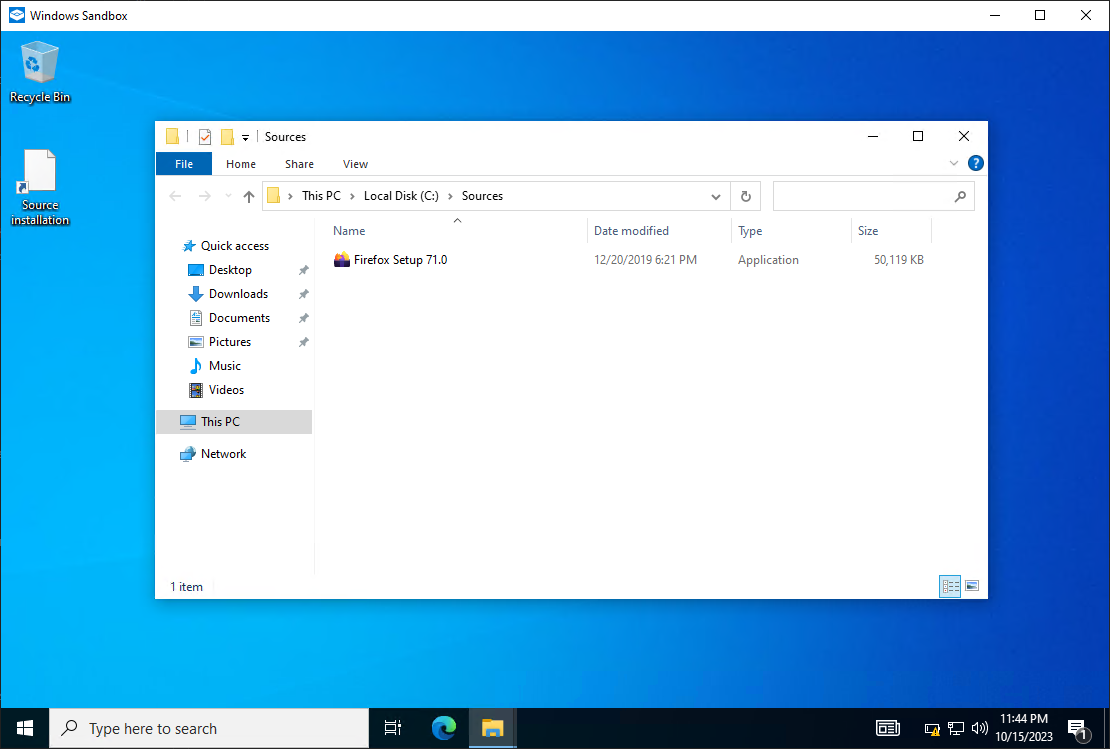The image size is (1110, 749).
Task: Open Desktop in the navigation pane
Action: point(230,270)
